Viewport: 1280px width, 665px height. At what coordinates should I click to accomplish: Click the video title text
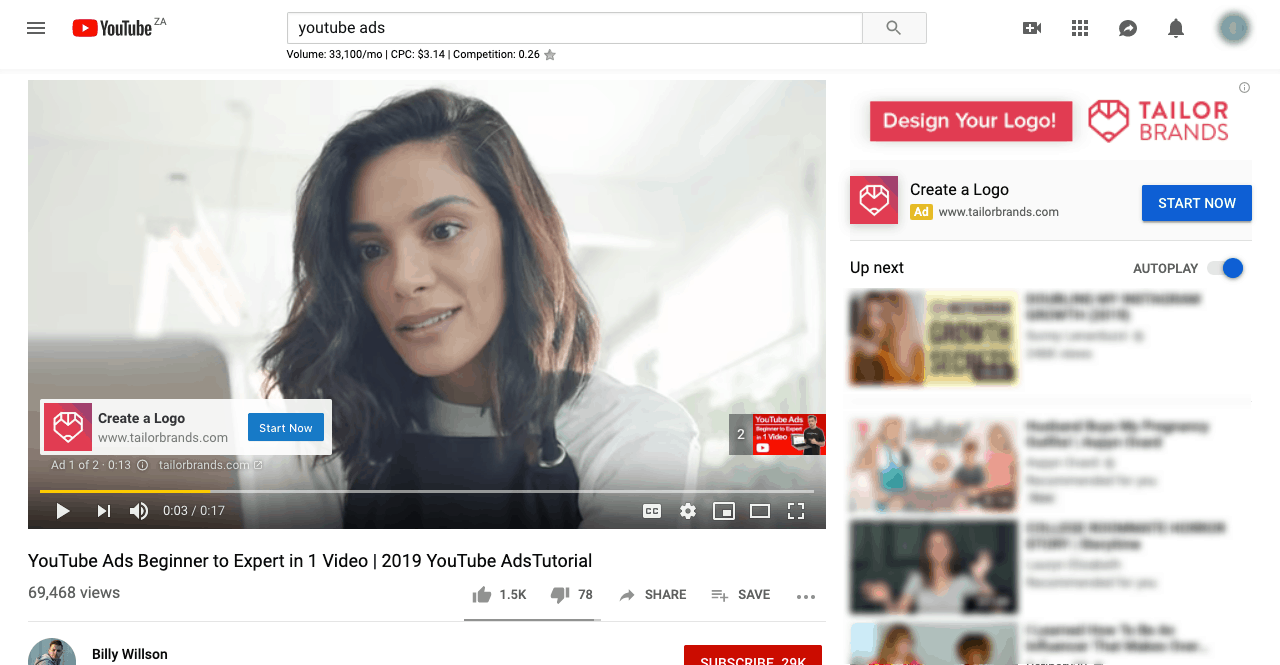click(310, 561)
